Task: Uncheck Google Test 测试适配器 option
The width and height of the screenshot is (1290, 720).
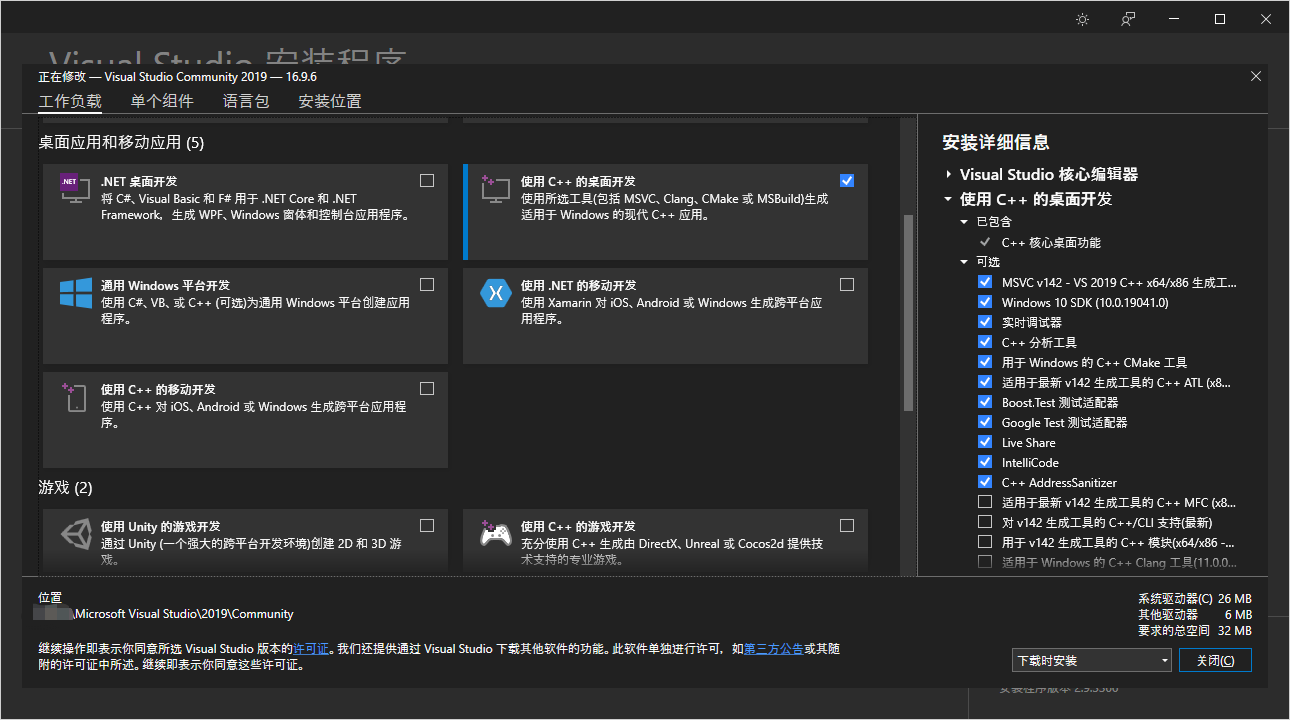Action: coord(985,422)
